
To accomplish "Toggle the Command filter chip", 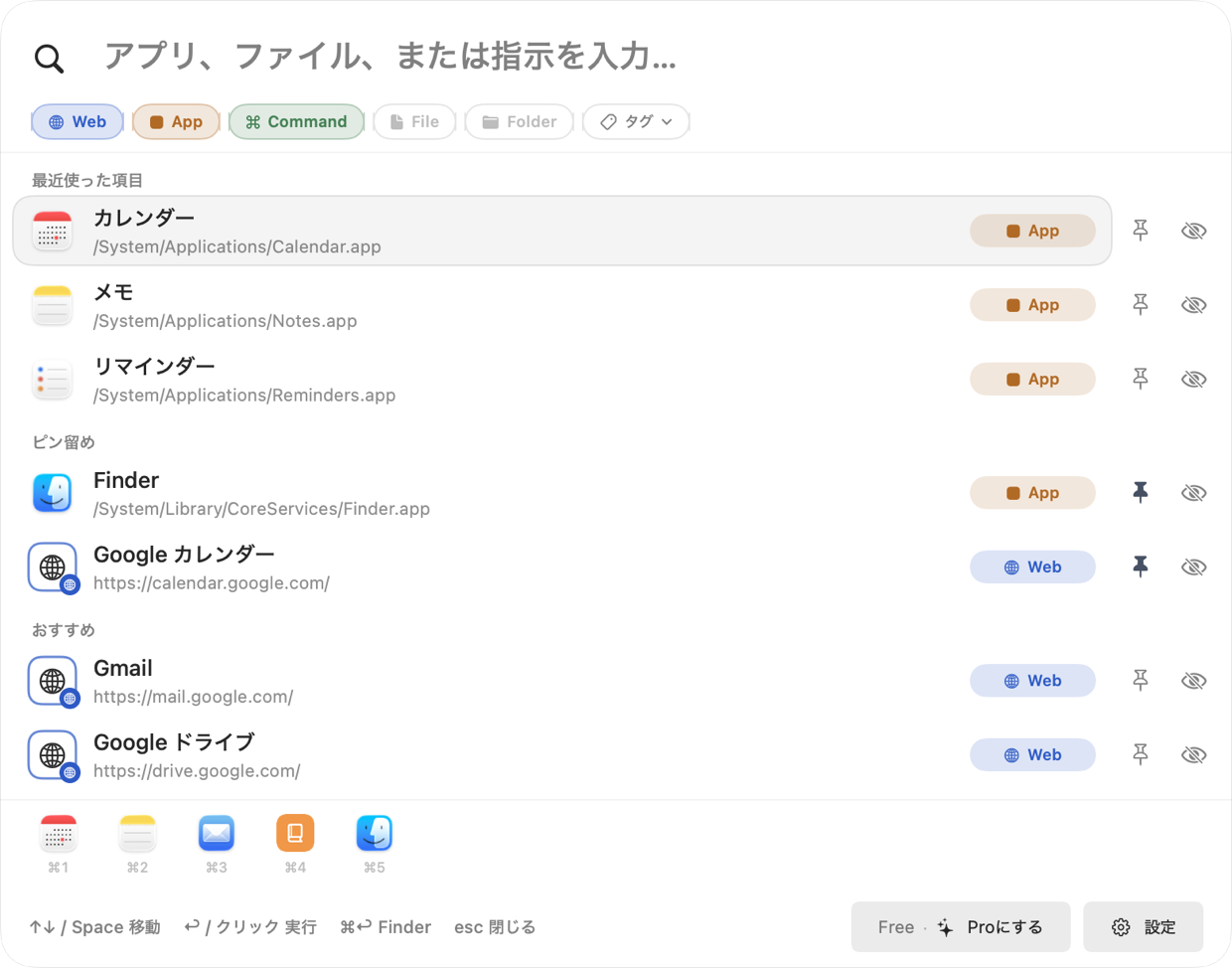I will [x=296, y=121].
